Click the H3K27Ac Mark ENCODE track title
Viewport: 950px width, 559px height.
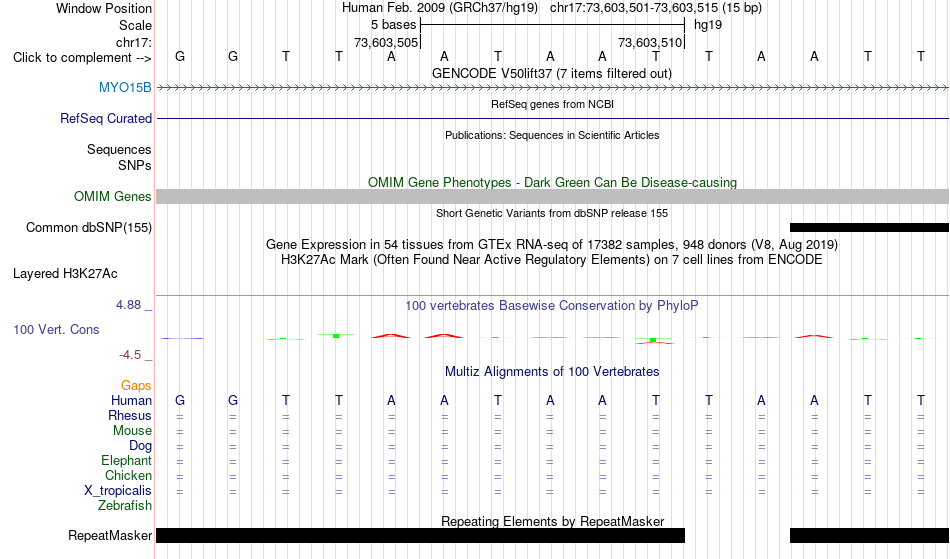coord(552,259)
